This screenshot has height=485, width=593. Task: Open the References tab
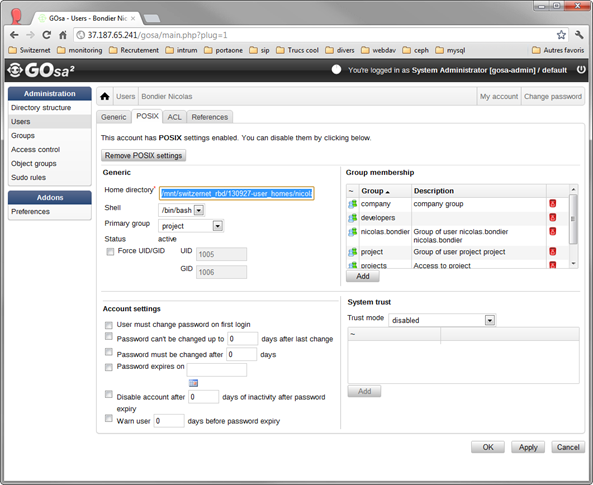pos(210,117)
